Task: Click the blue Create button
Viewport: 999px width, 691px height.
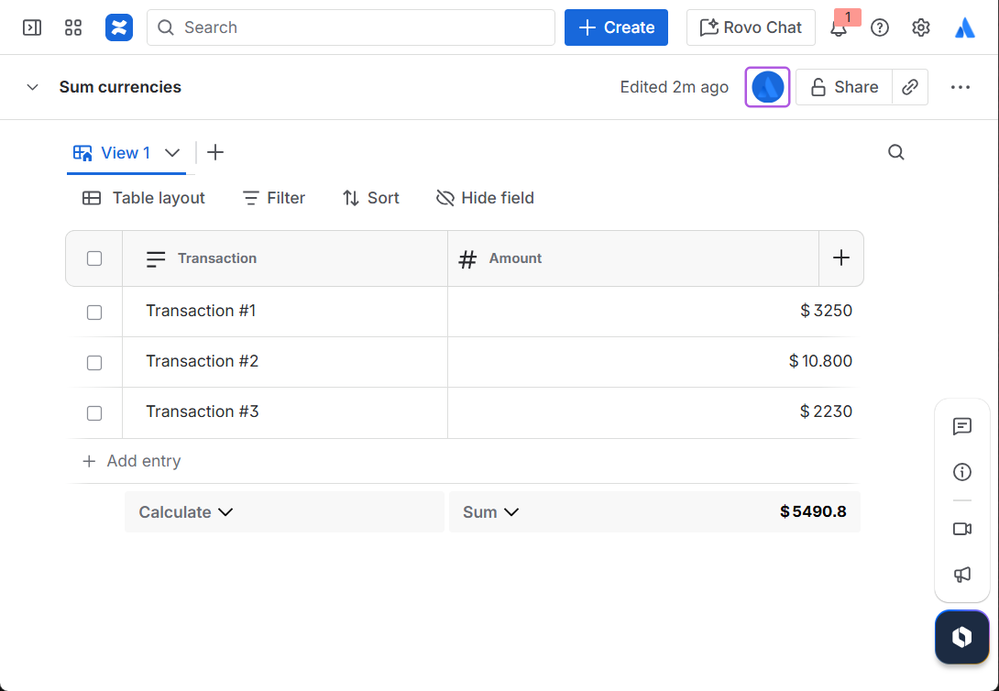Action: tap(616, 27)
